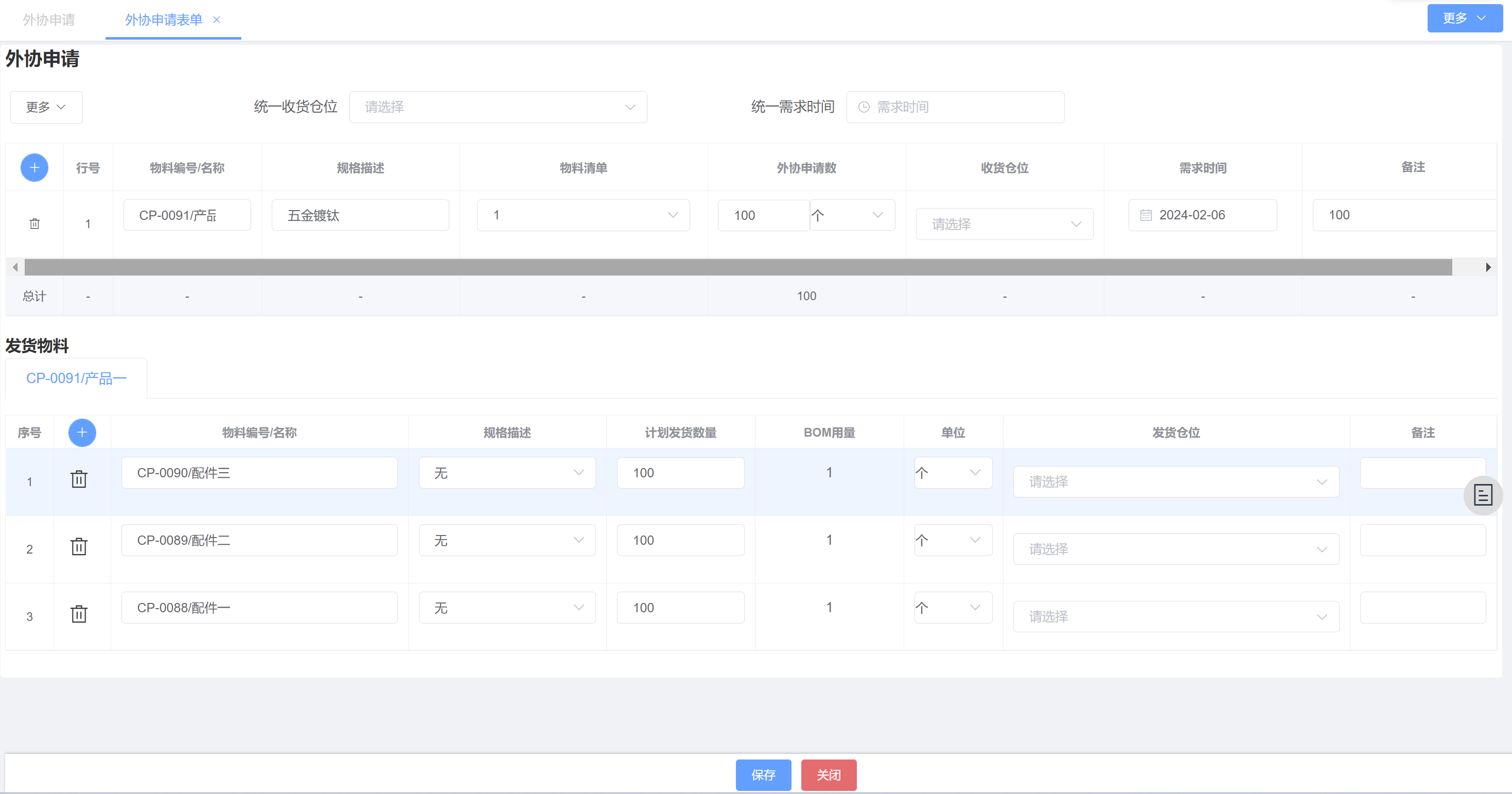Open the 发货仓位 dropdown for CP-0090/配件三
This screenshot has height=794, width=1512.
point(1175,481)
